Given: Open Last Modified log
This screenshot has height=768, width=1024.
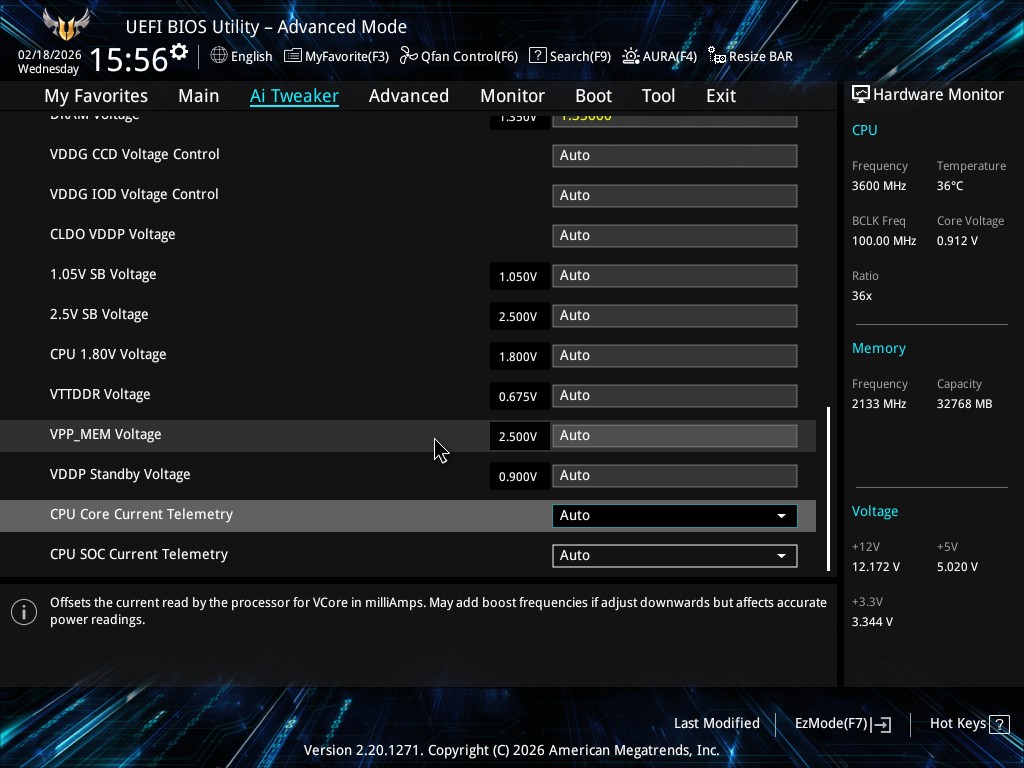Looking at the screenshot, I should pos(716,724).
